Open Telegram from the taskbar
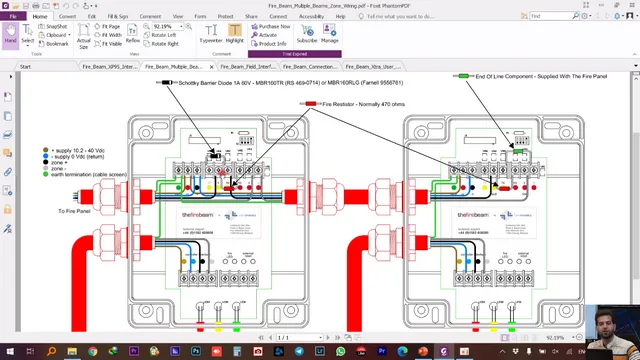The width and height of the screenshot is (640, 360). click(299, 351)
